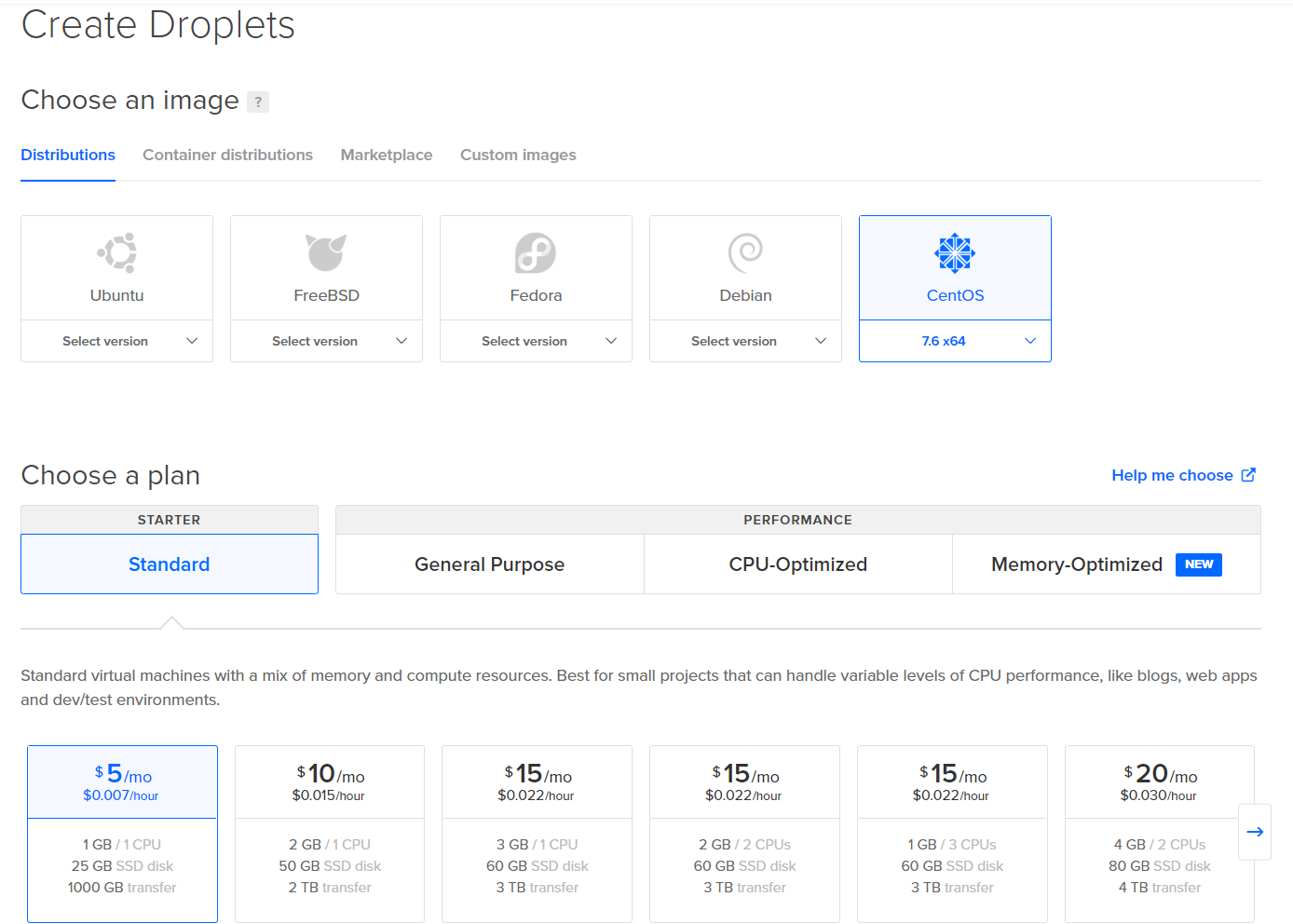Choose the $20/mo 4 GB plan
The height and width of the screenshot is (924, 1293).
click(x=1159, y=833)
